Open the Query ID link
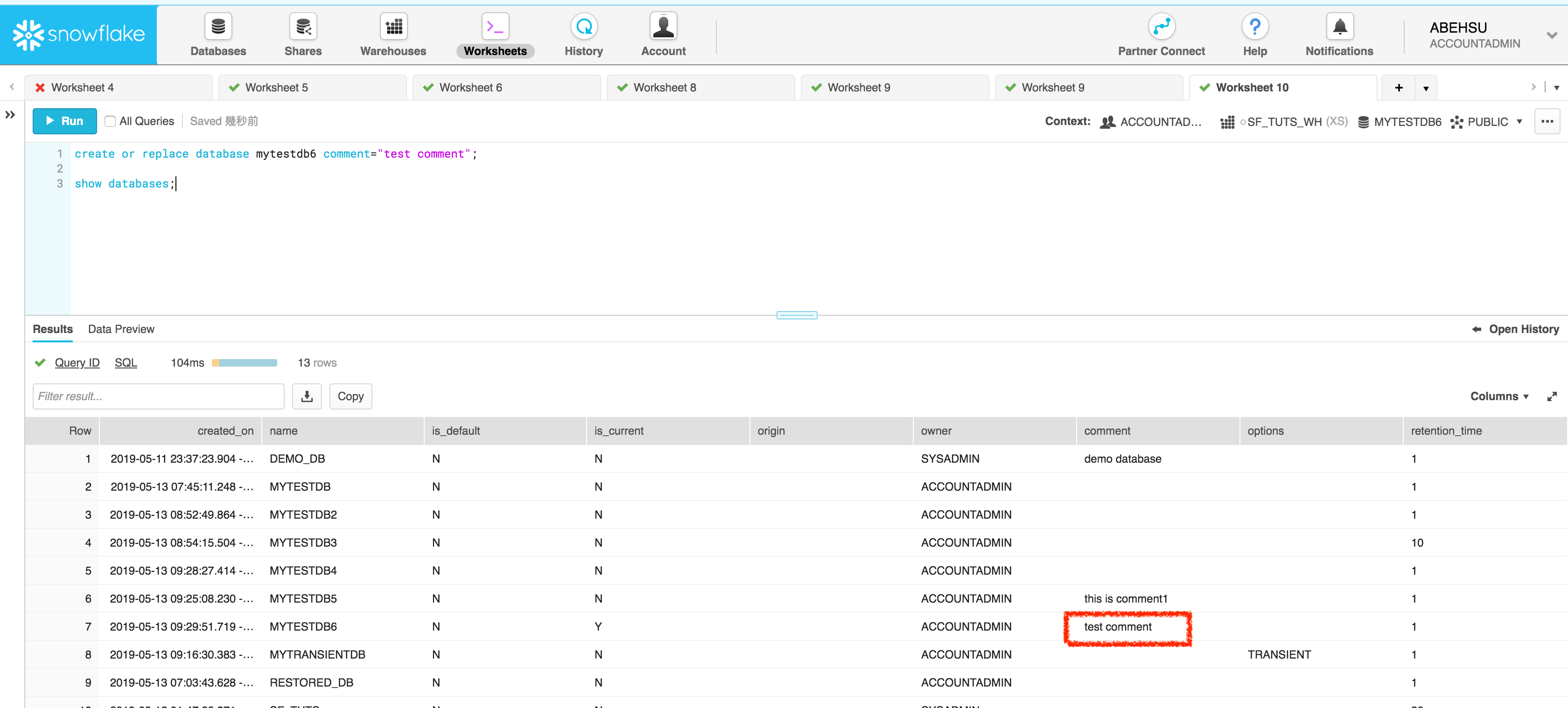Image resolution: width=1568 pixels, height=708 pixels. click(x=77, y=362)
